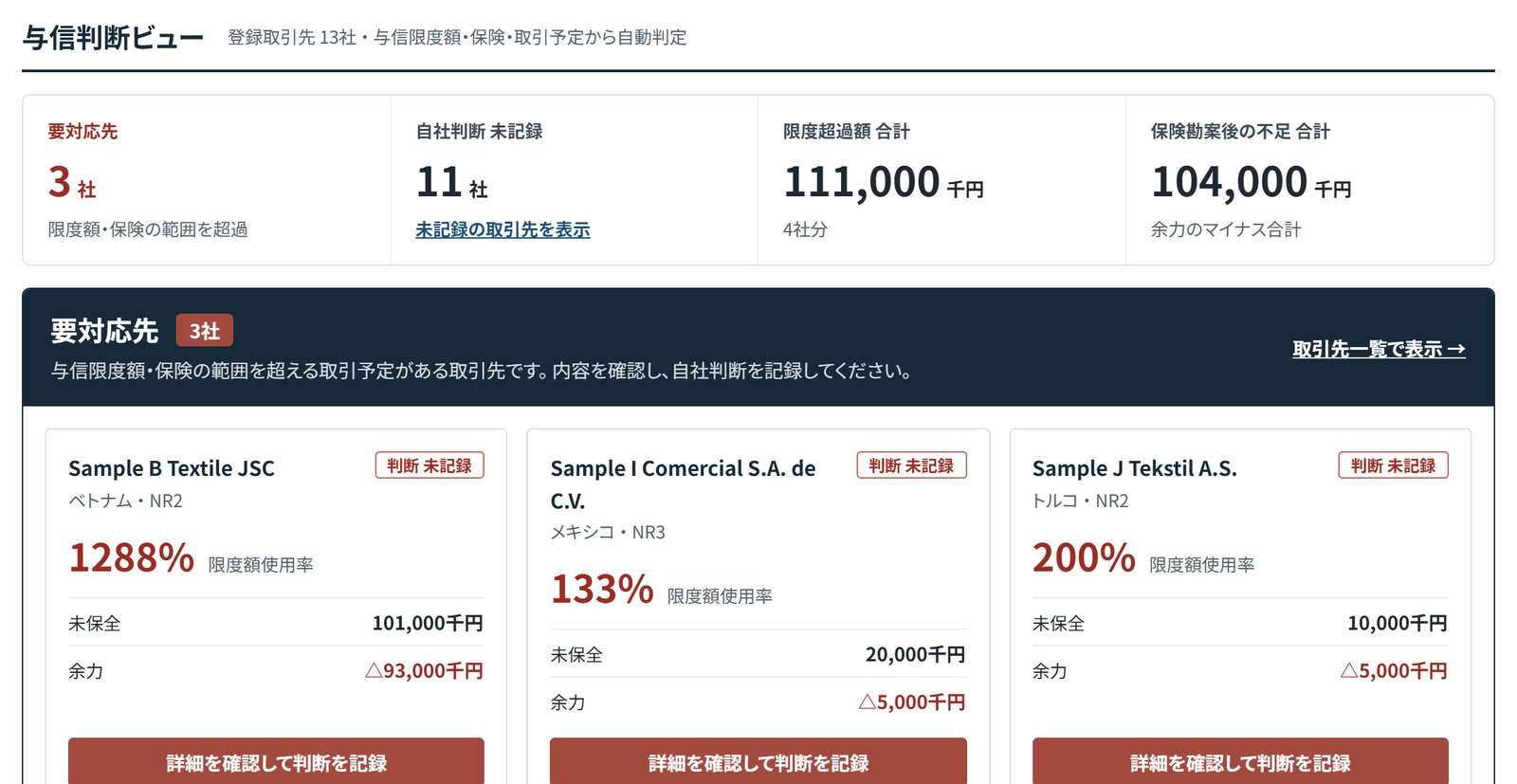Select the 133% usage rate value
Image resolution: width=1517 pixels, height=784 pixels.
point(602,588)
